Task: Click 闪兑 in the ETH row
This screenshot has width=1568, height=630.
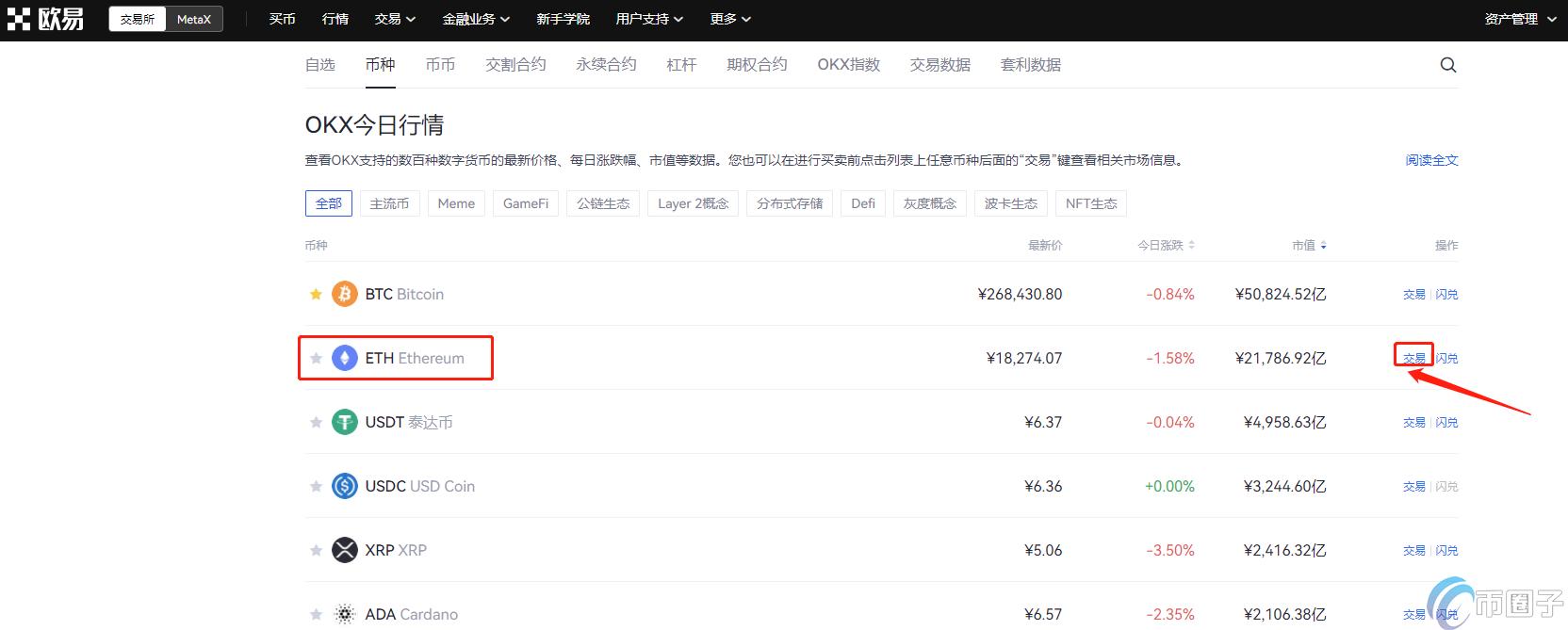Action: point(1446,359)
